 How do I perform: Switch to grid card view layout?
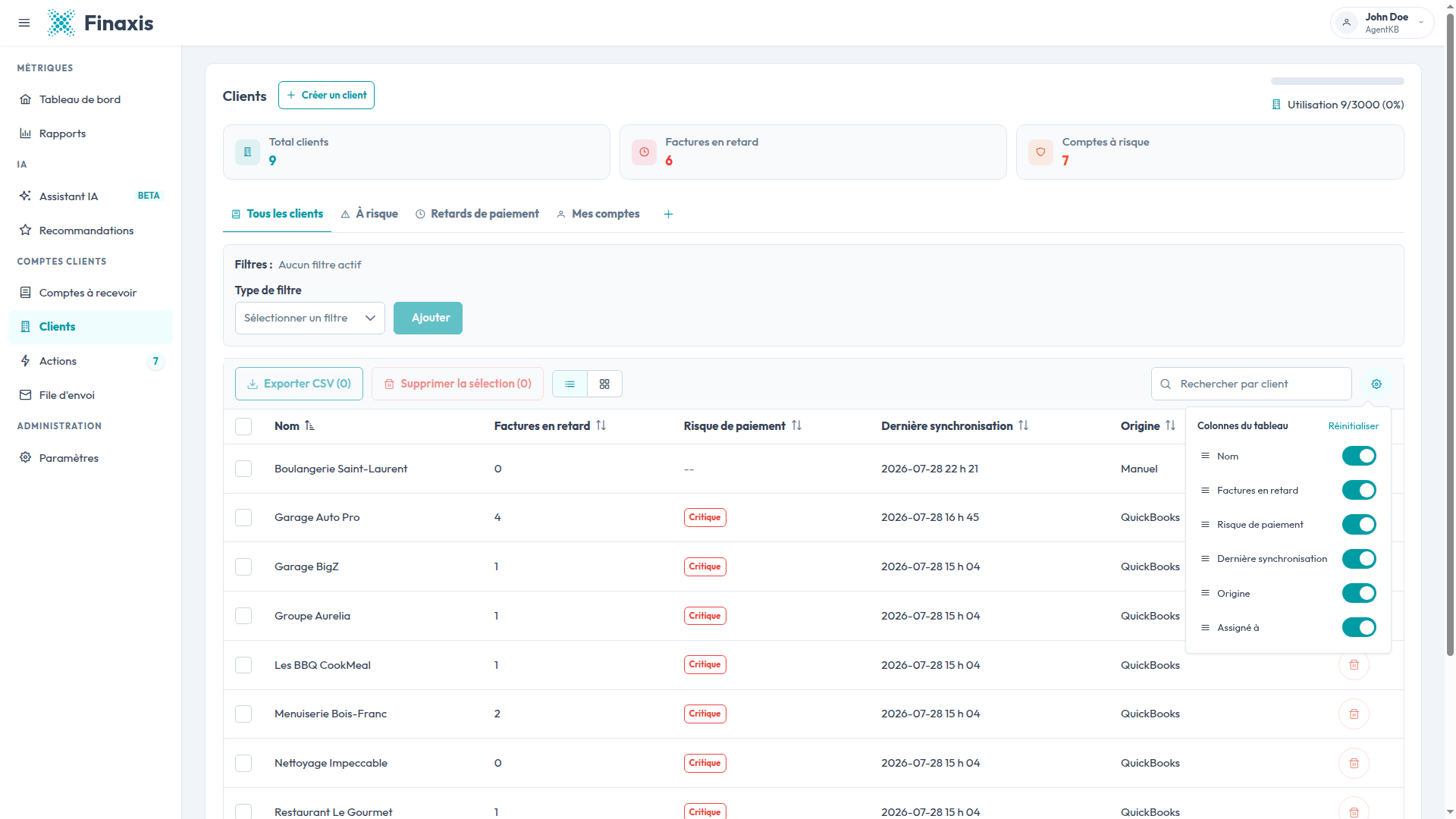tap(604, 384)
